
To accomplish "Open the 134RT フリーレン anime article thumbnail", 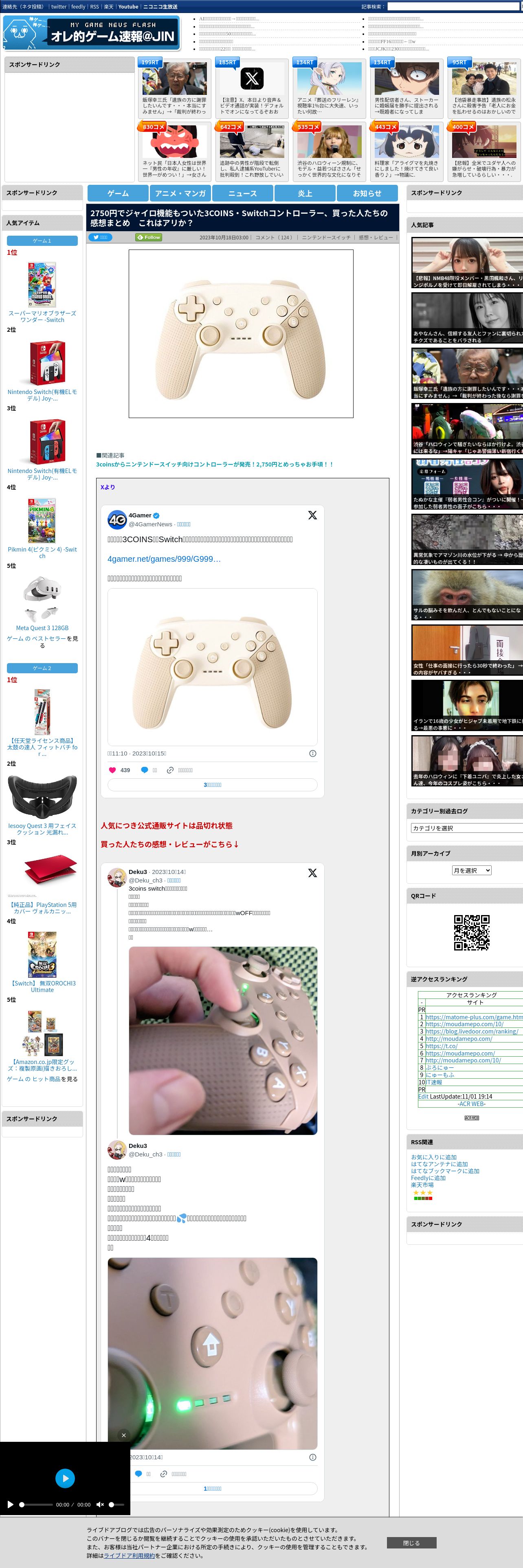I will coord(329,79).
